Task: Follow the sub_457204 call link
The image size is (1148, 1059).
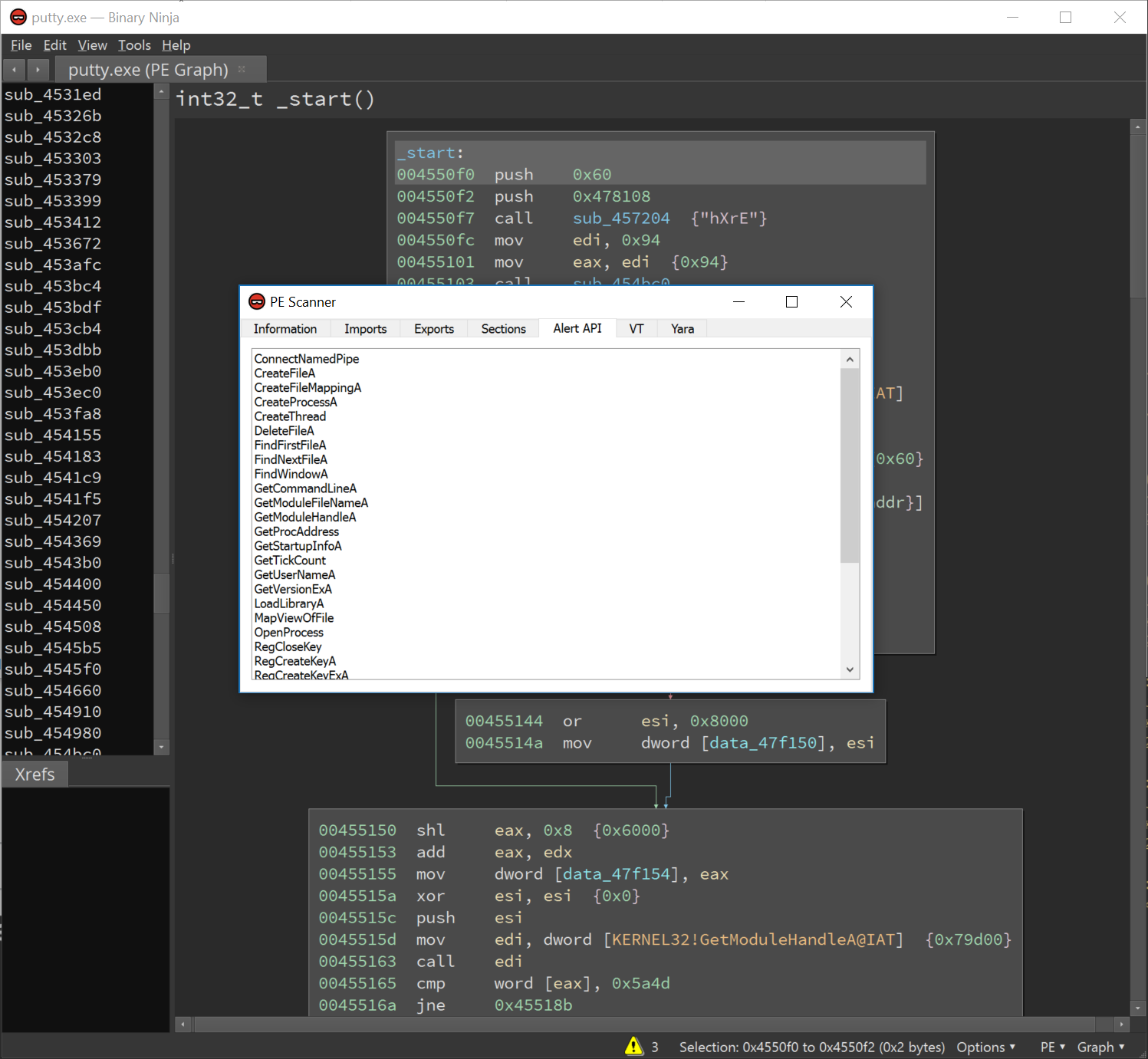Action: point(621,219)
